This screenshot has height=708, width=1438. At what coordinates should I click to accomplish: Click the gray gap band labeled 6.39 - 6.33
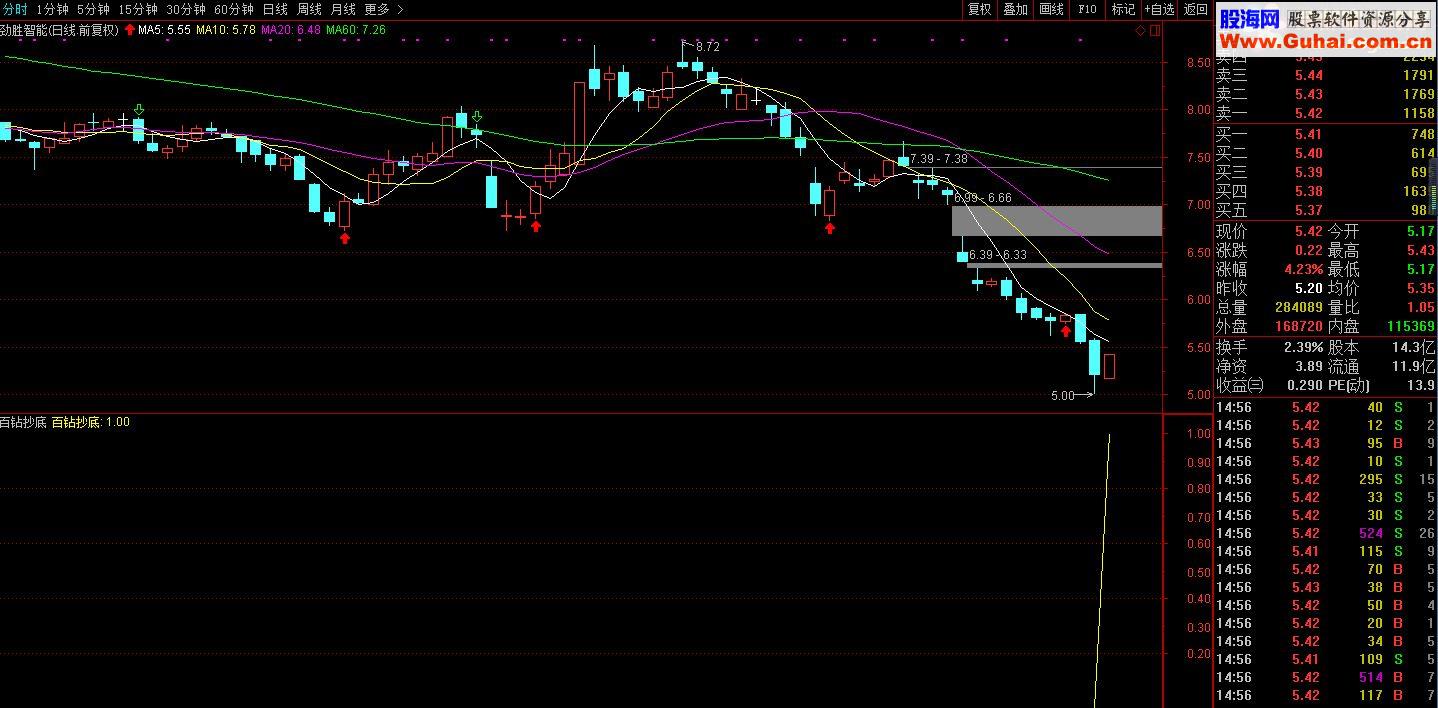[1064, 265]
